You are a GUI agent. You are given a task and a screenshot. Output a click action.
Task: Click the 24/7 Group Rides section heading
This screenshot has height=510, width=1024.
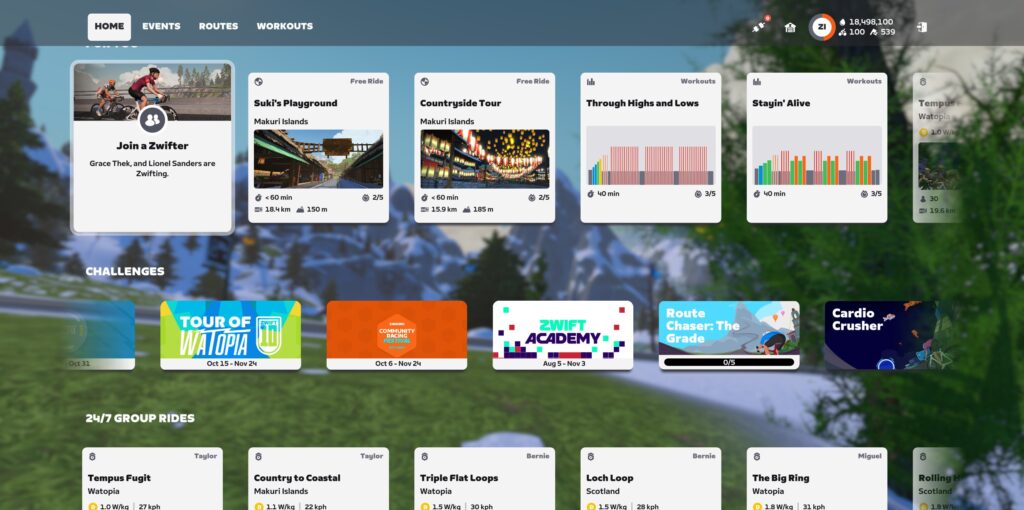(x=140, y=418)
